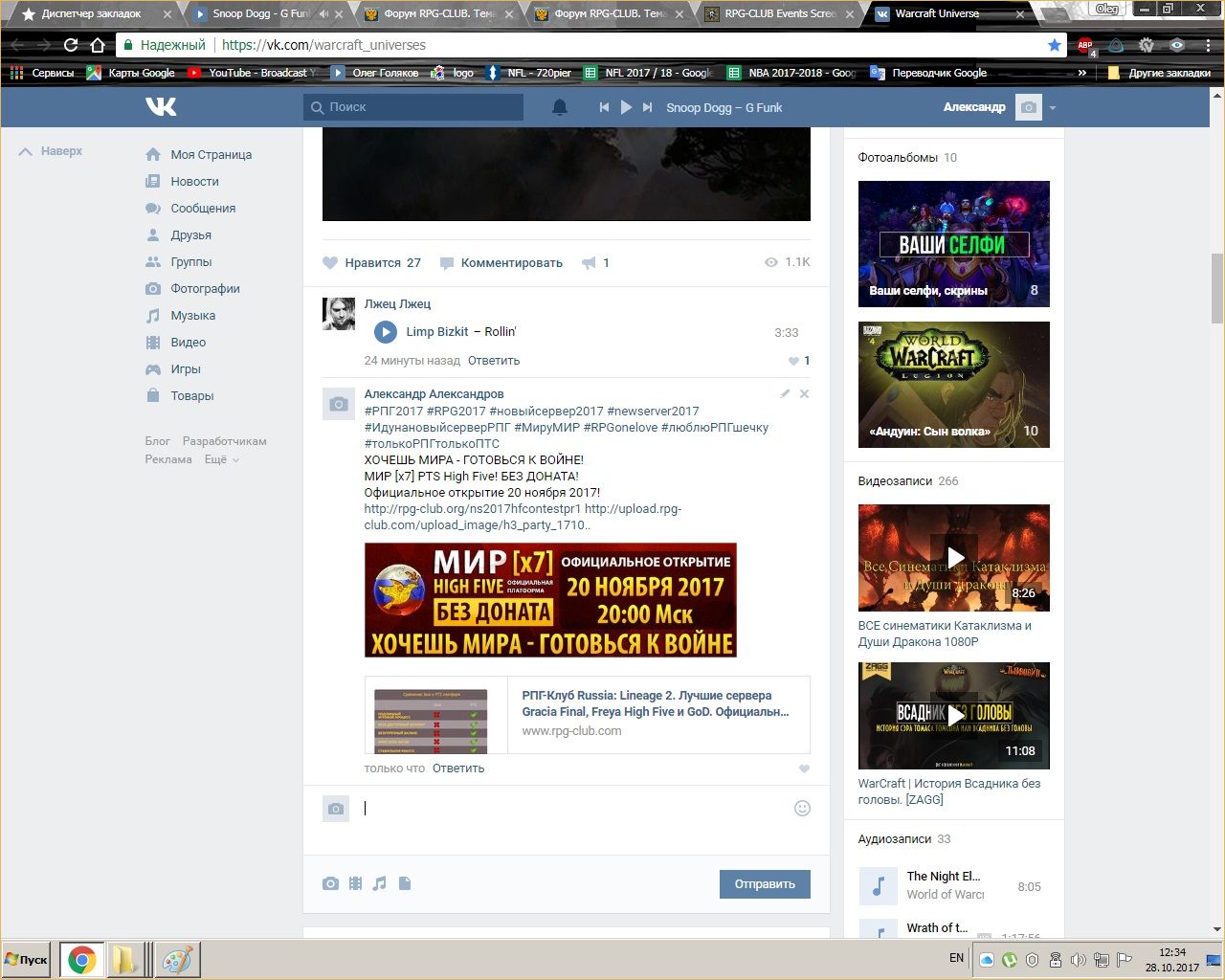Go to the Chrome home page
The height and width of the screenshot is (980, 1225).
coord(98,45)
